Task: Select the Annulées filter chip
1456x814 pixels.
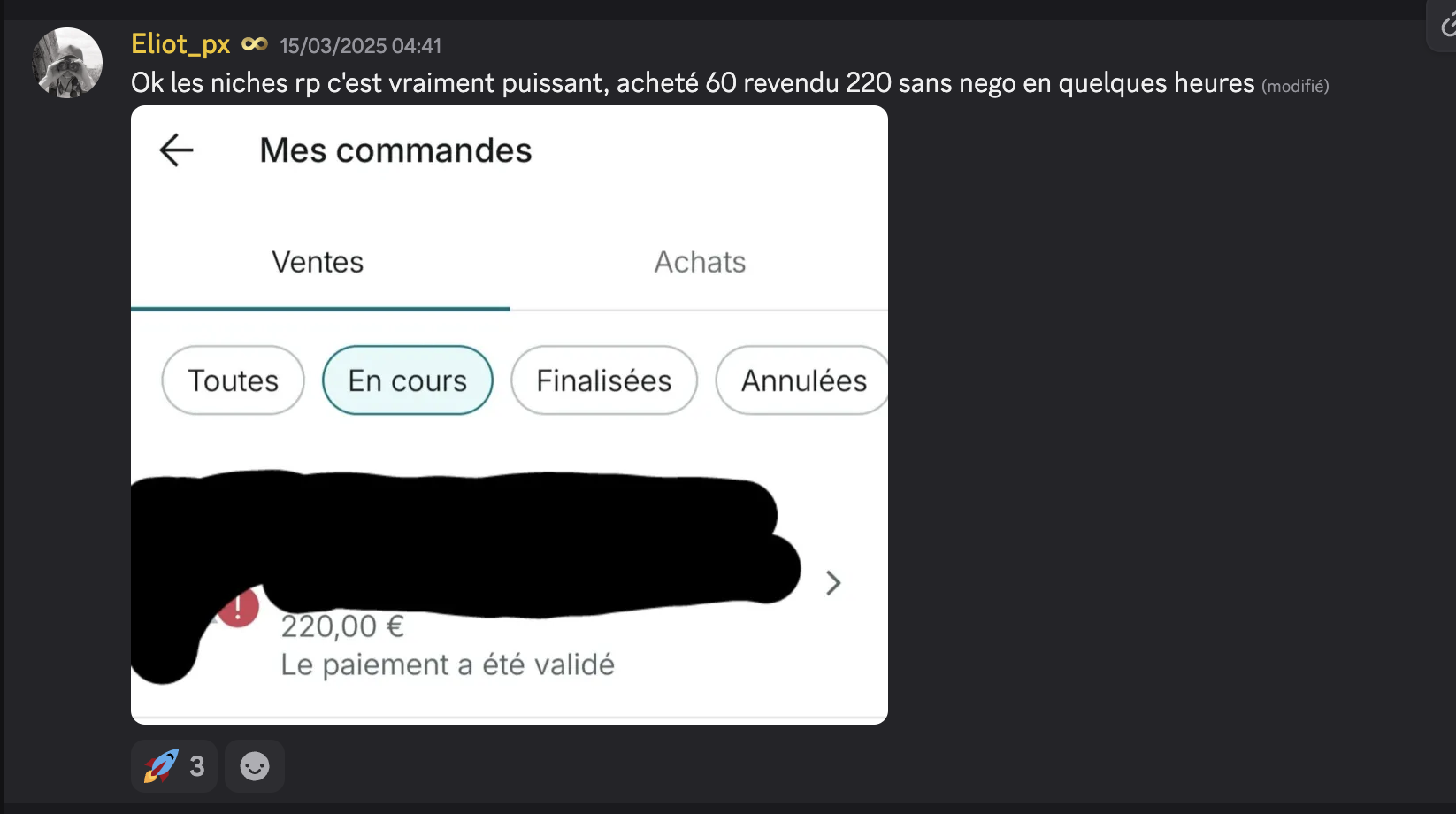Action: (x=803, y=380)
